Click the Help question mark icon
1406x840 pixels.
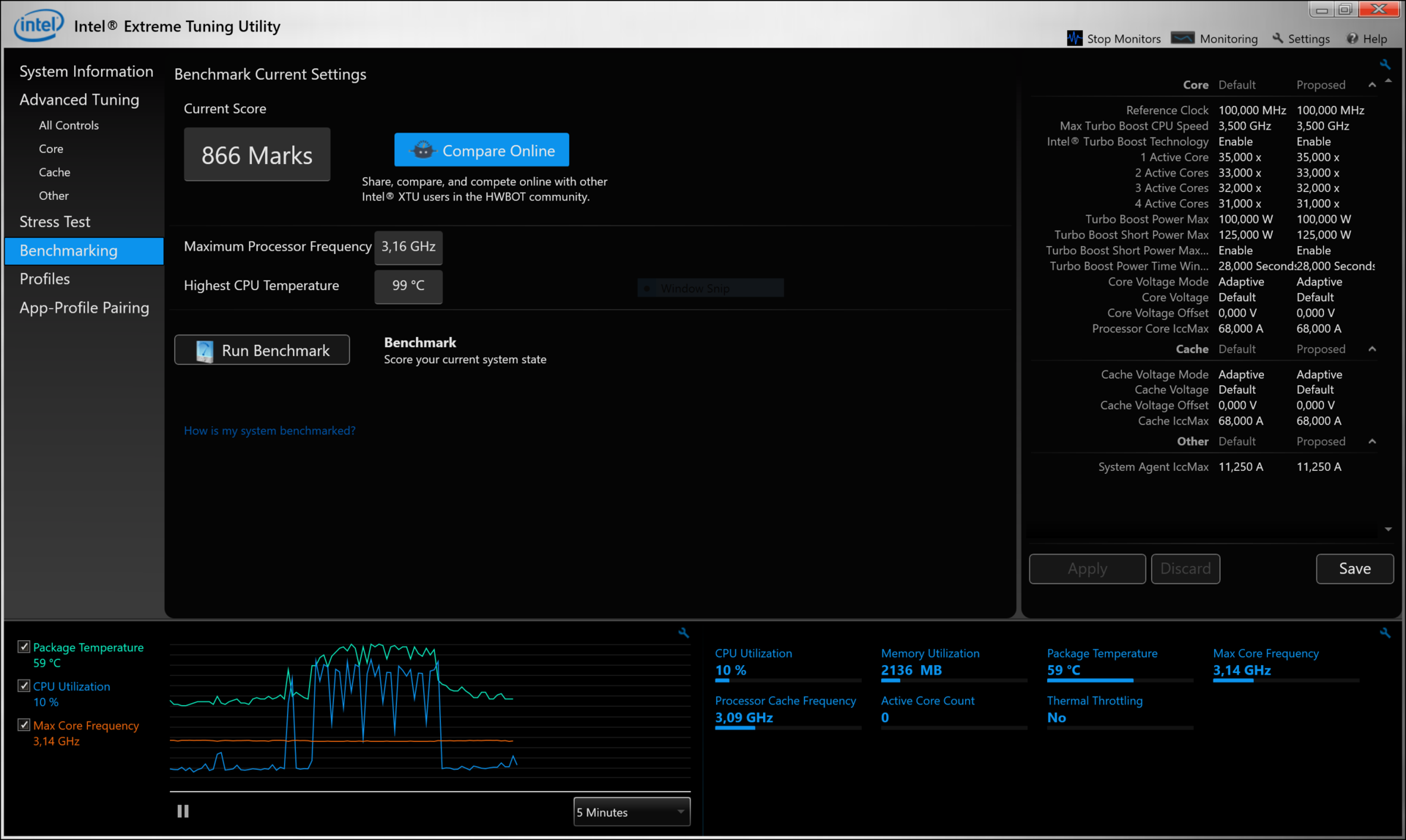[x=1352, y=38]
